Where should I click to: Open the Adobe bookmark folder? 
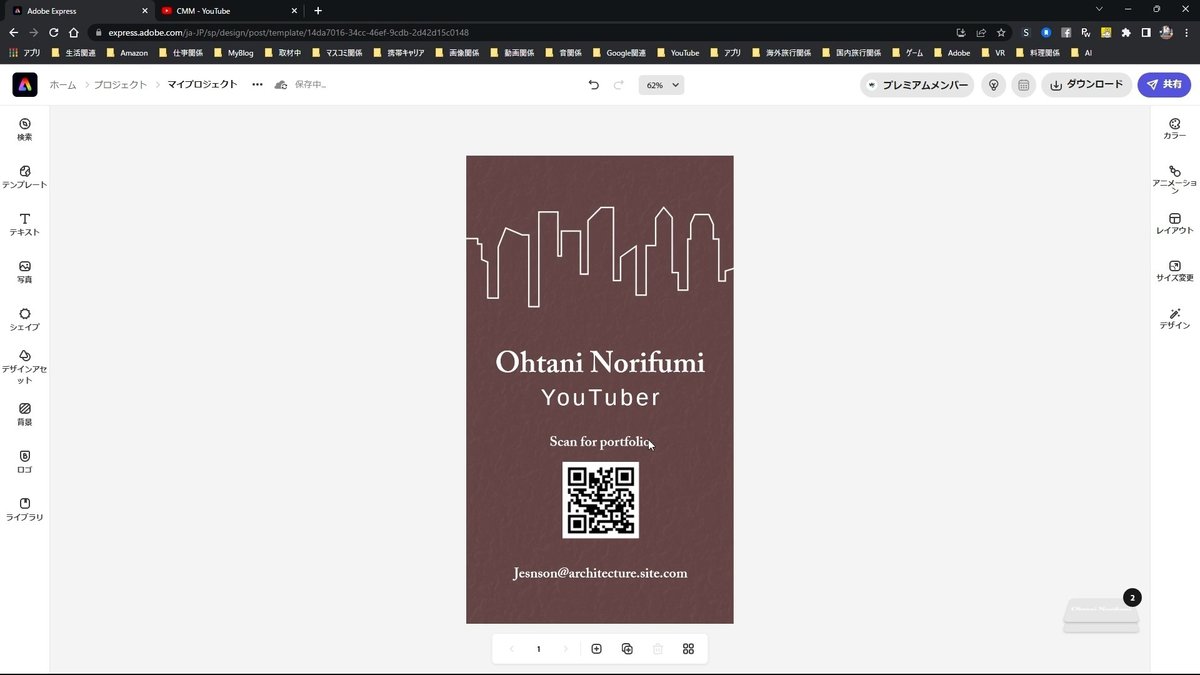pyautogui.click(x=951, y=52)
